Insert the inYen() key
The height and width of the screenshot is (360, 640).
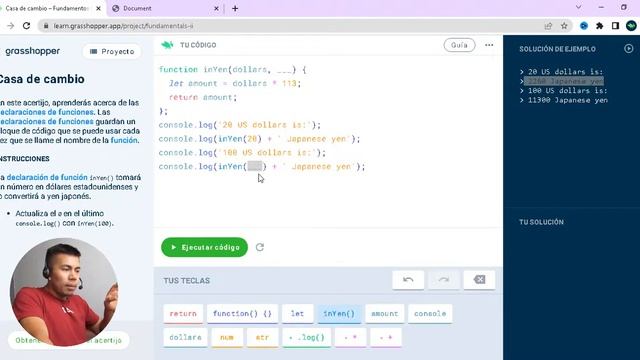pyautogui.click(x=339, y=313)
